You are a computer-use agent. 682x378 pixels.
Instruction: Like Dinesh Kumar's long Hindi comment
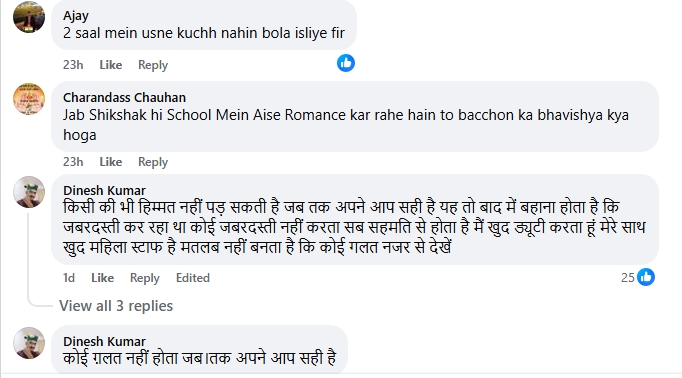(102, 278)
